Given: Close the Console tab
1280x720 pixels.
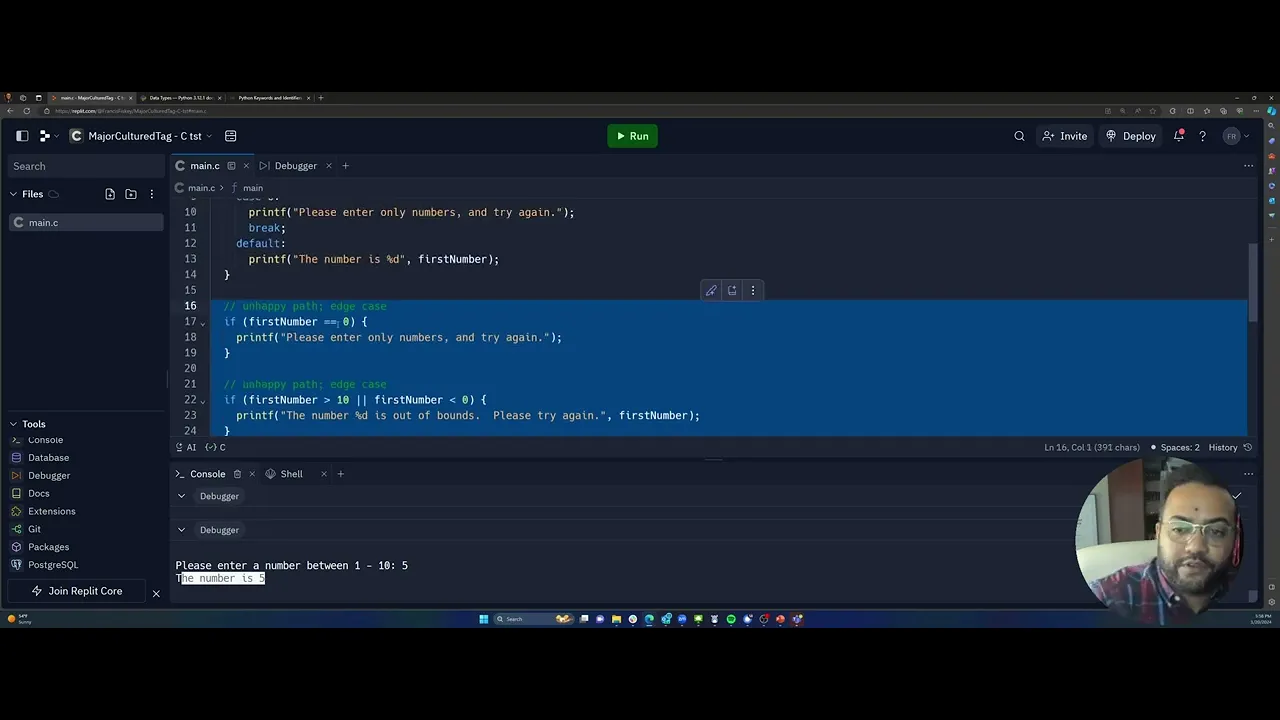Looking at the screenshot, I should 252,474.
